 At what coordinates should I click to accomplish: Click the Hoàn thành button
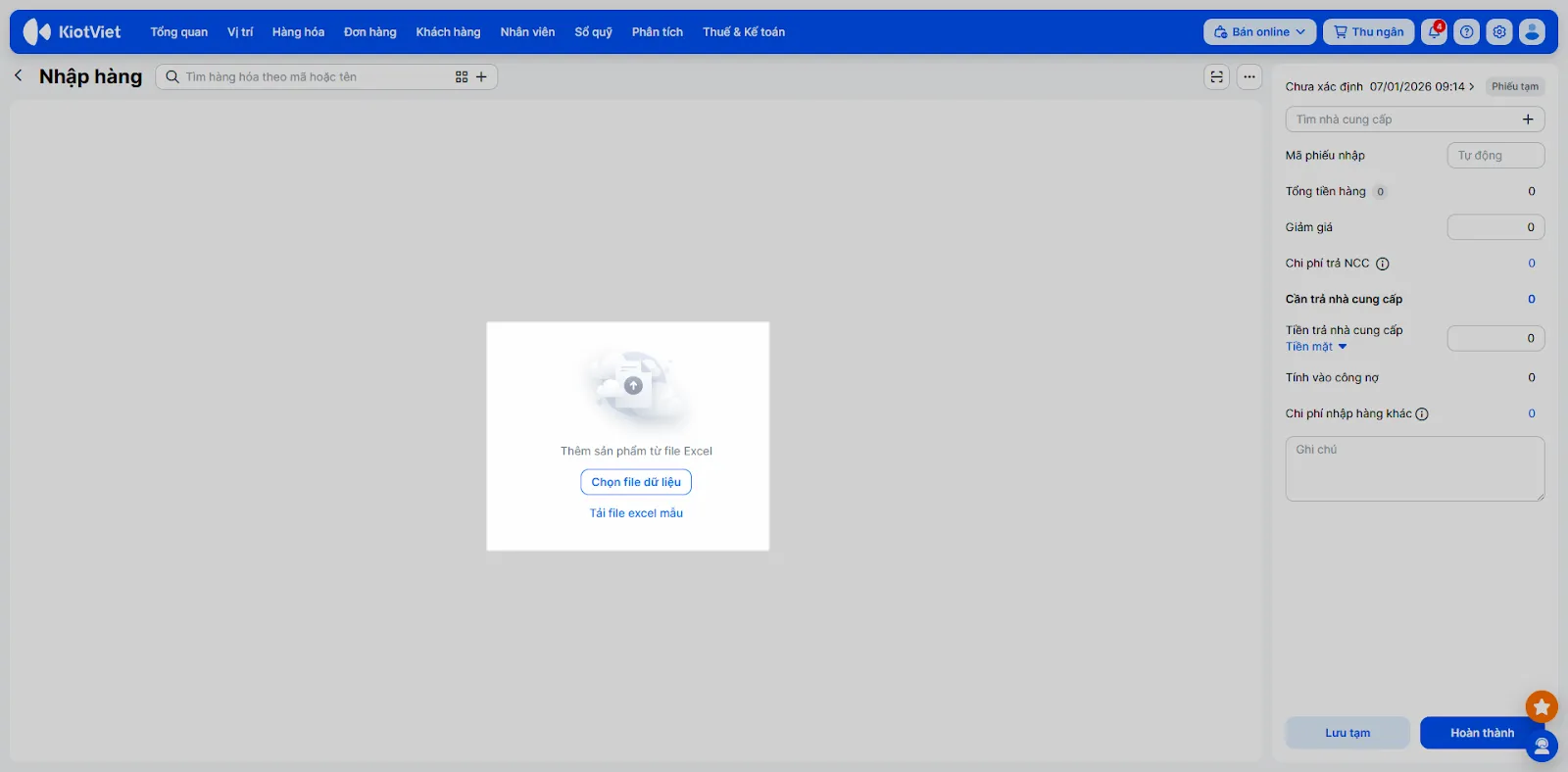click(1481, 733)
